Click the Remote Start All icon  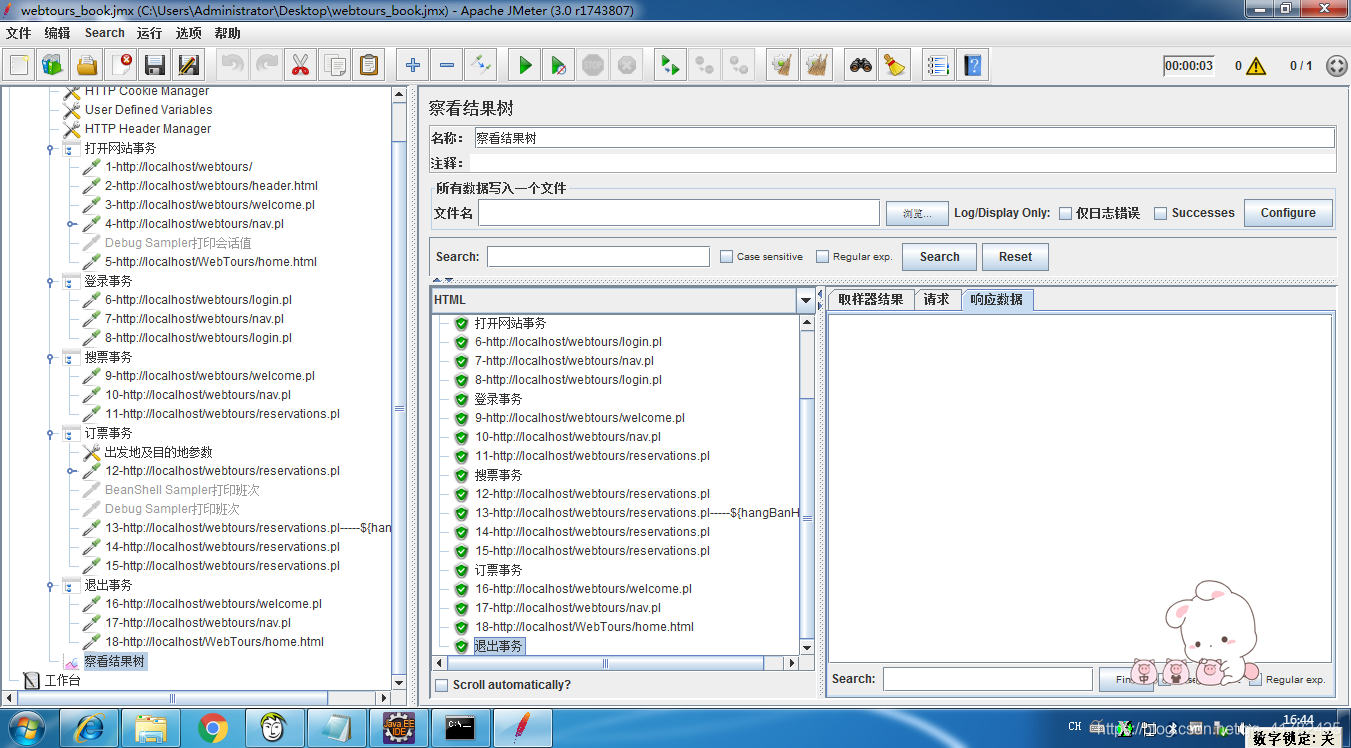[669, 66]
